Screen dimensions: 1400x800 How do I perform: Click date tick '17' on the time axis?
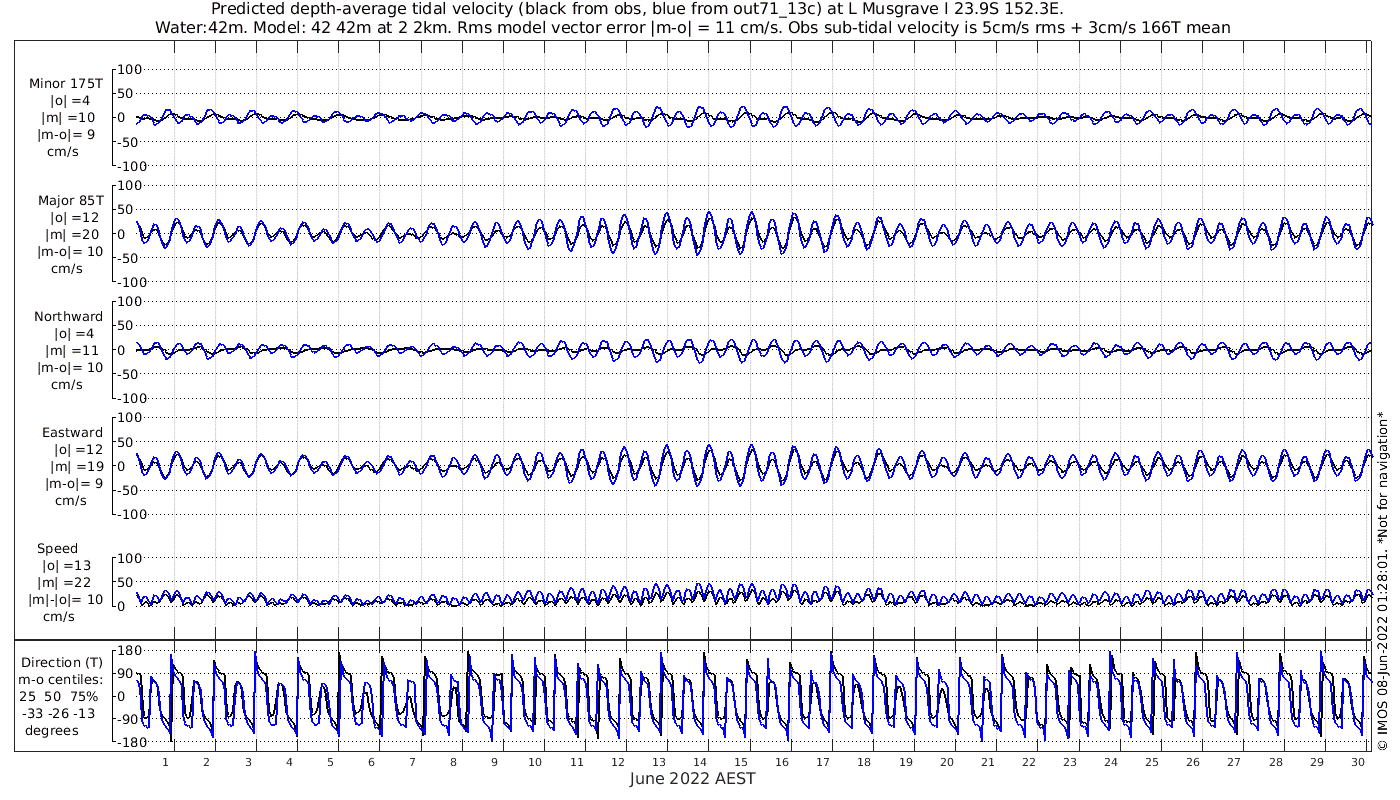coord(823,761)
